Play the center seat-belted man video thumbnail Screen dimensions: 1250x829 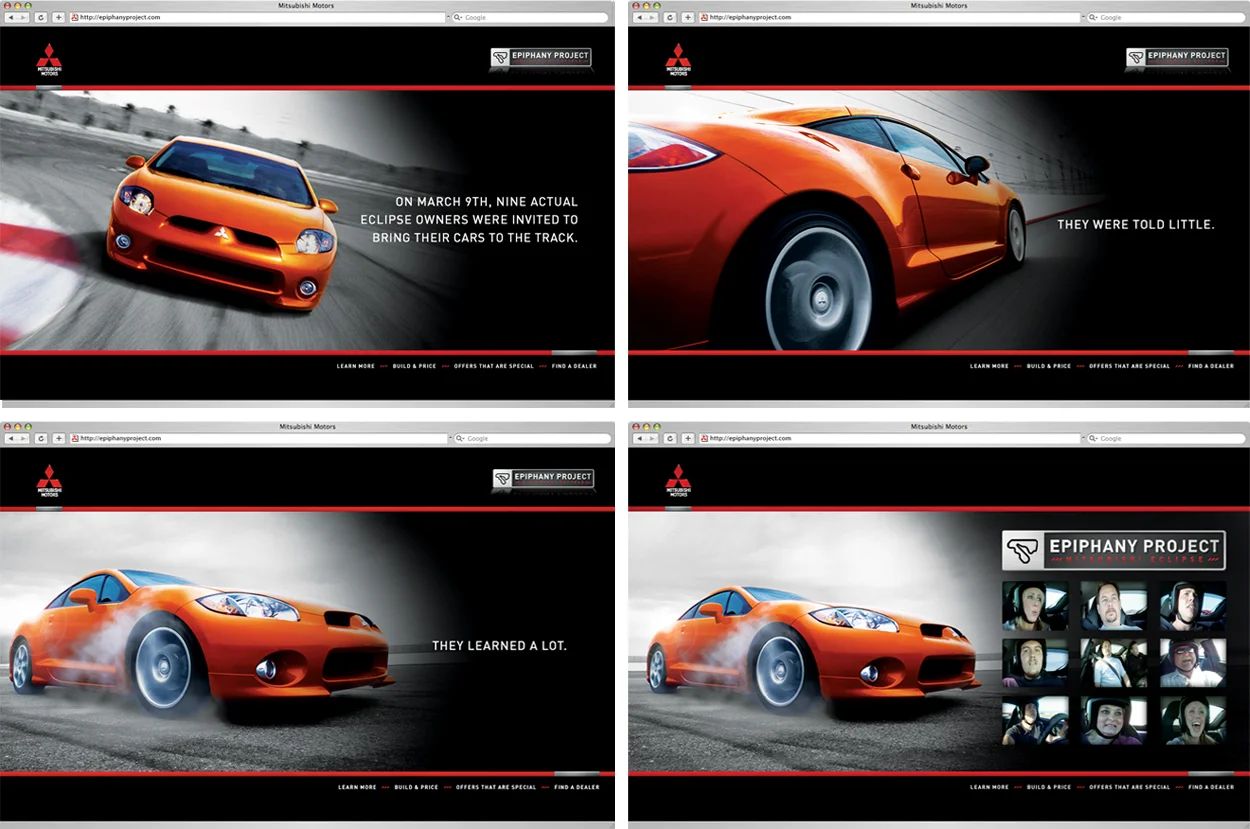point(1114,663)
